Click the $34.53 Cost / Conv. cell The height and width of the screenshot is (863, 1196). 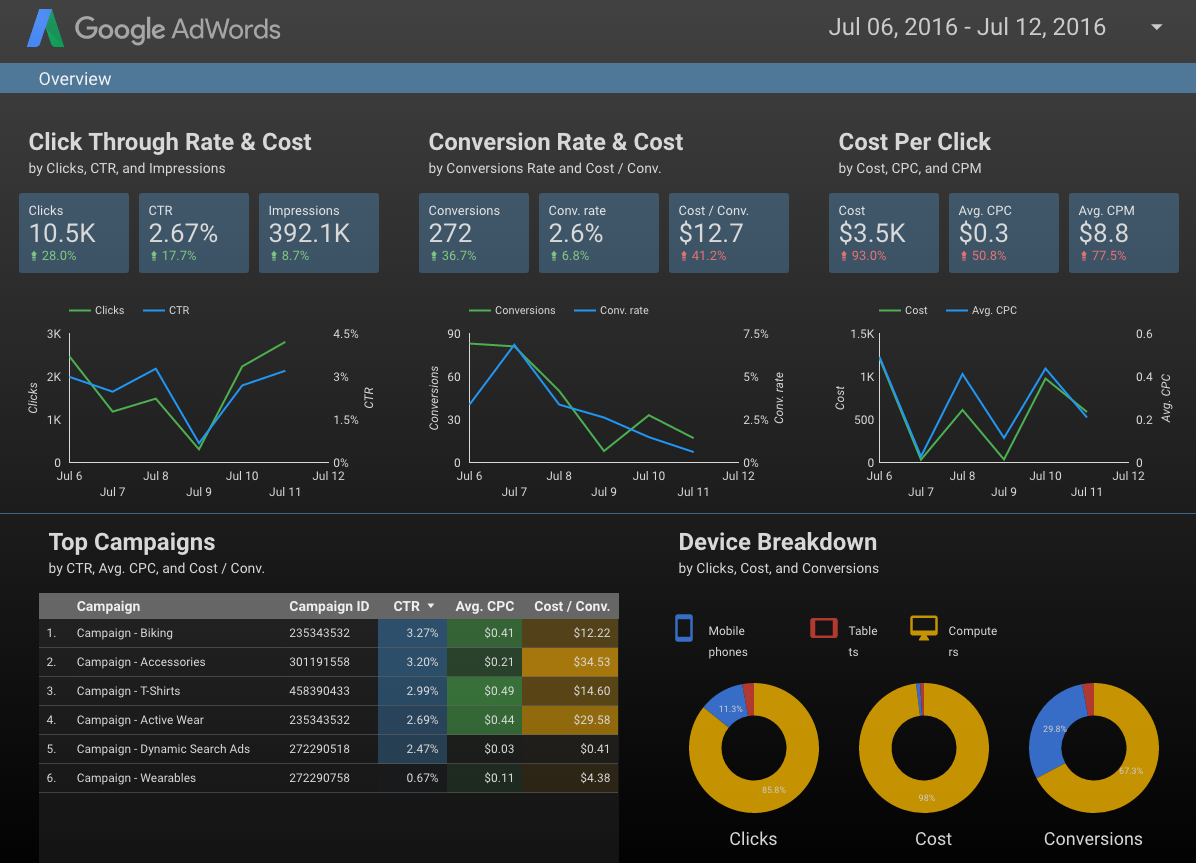(571, 662)
